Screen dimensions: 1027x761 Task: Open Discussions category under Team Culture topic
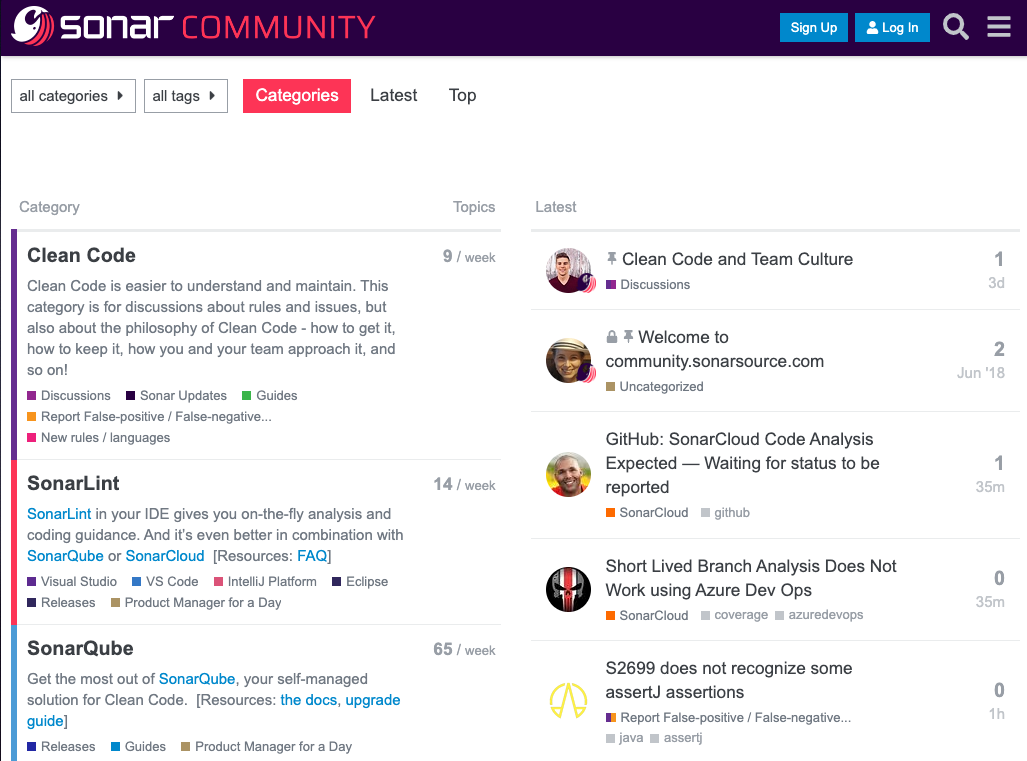click(x=648, y=285)
